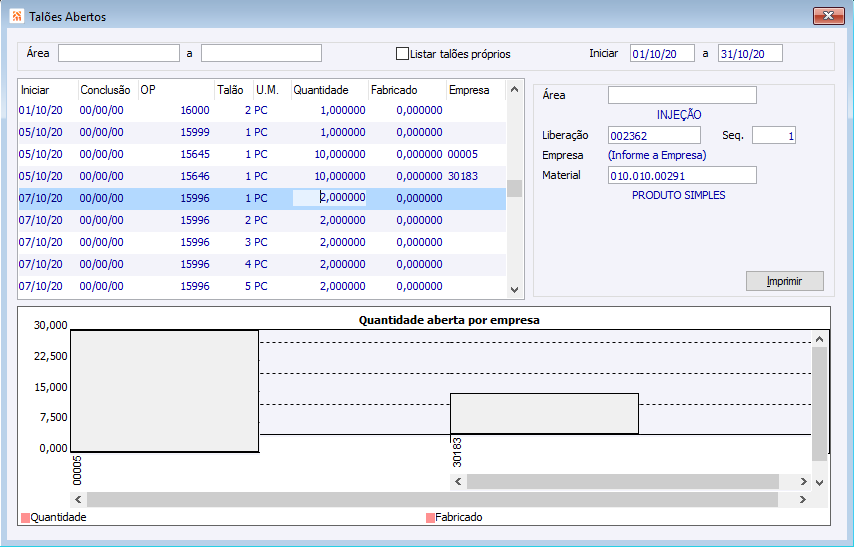Select the row with OP 16000
The width and height of the screenshot is (854, 547).
[x=262, y=111]
